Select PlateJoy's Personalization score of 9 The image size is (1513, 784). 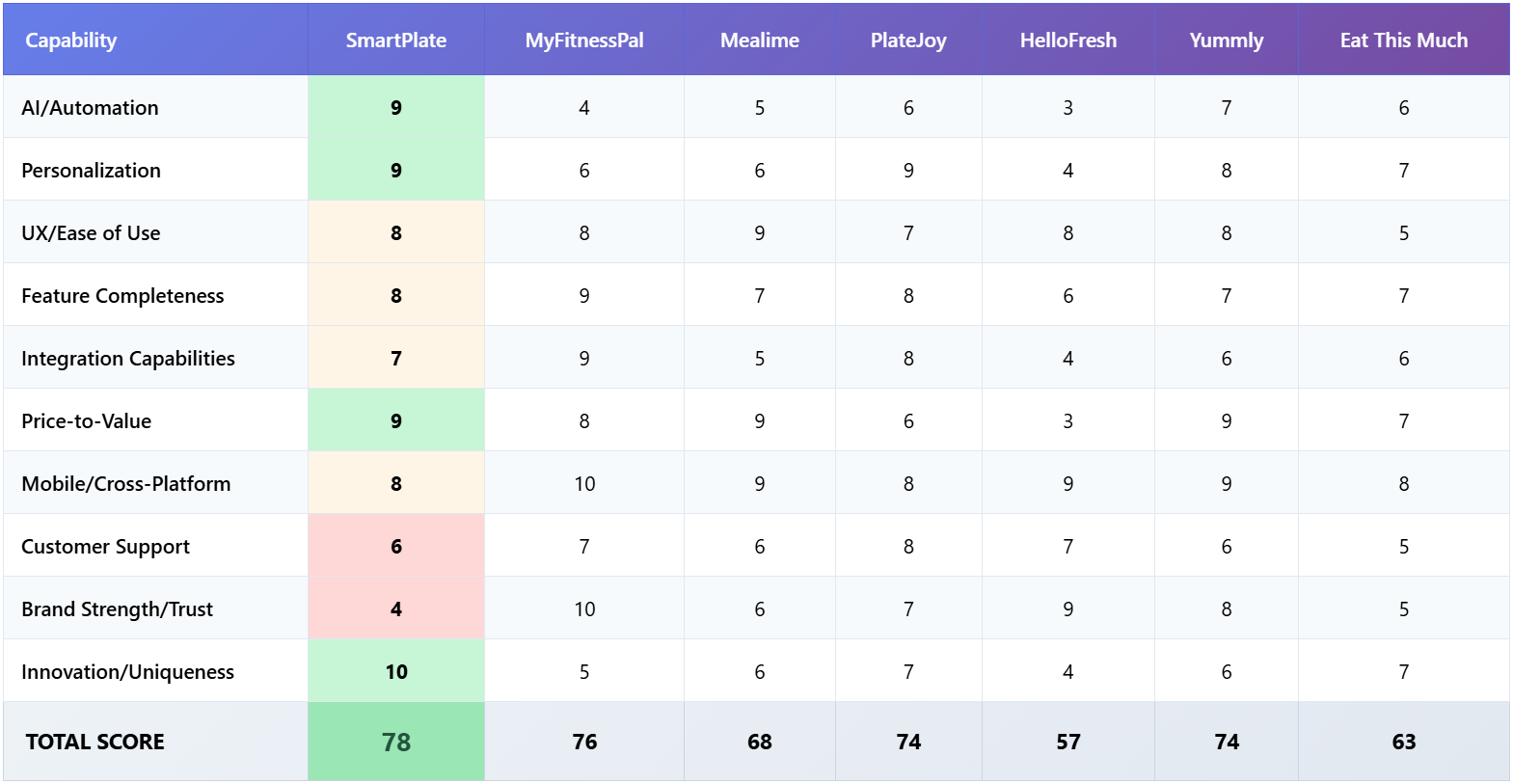click(x=908, y=171)
